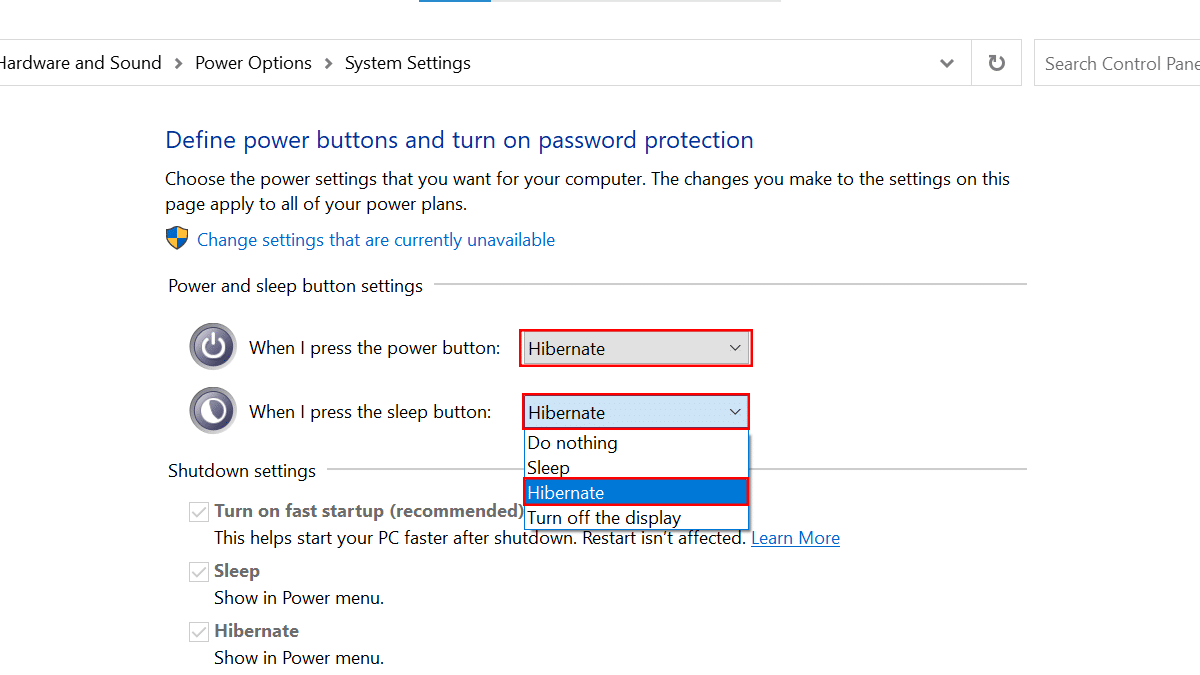Open "Change settings that are currently unavailable"

[376, 240]
